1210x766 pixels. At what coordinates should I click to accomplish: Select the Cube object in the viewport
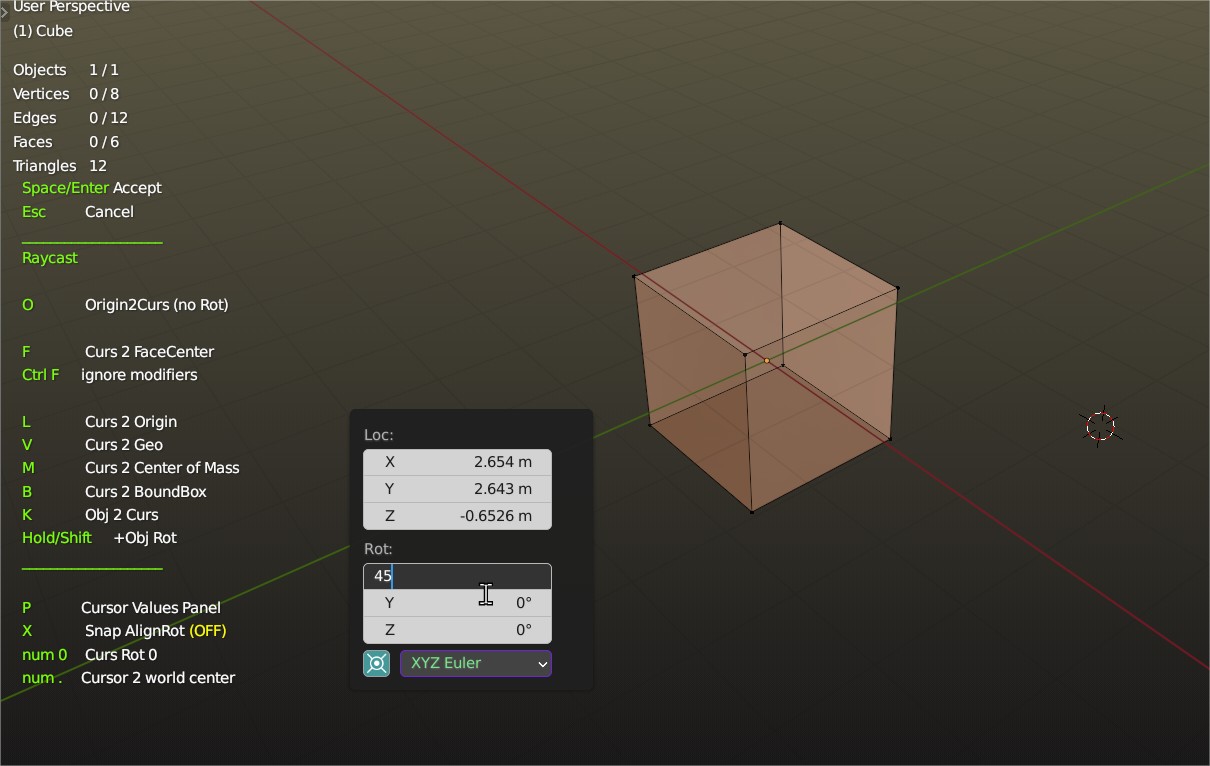(x=765, y=360)
